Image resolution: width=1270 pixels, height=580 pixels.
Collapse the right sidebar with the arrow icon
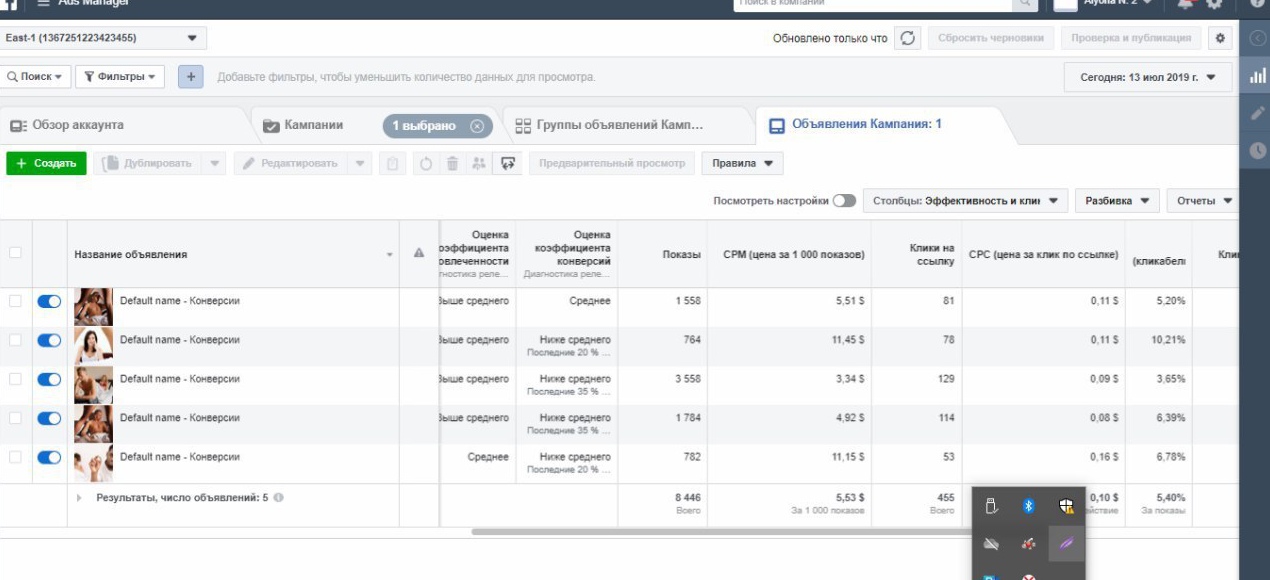[1256, 38]
